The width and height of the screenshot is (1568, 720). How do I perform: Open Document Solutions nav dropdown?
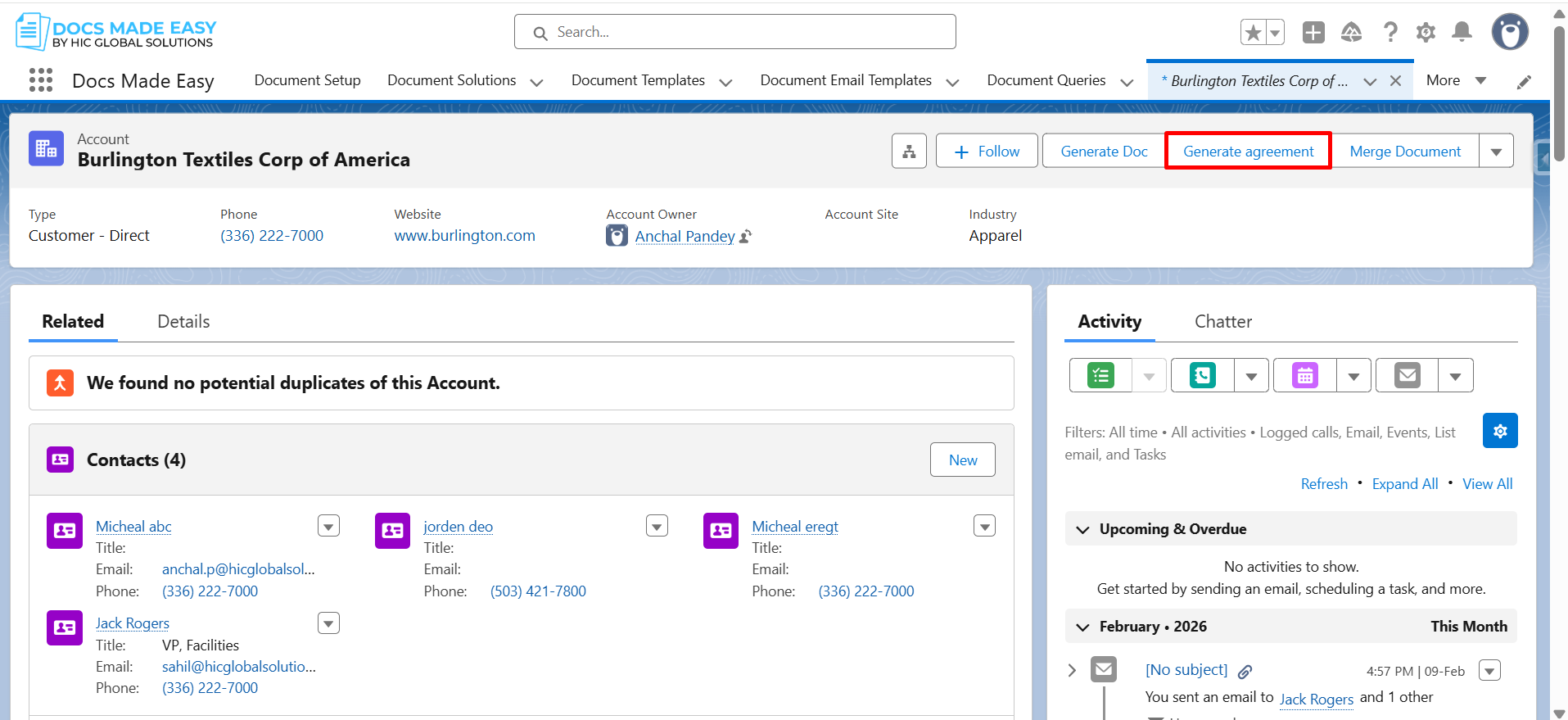[536, 82]
